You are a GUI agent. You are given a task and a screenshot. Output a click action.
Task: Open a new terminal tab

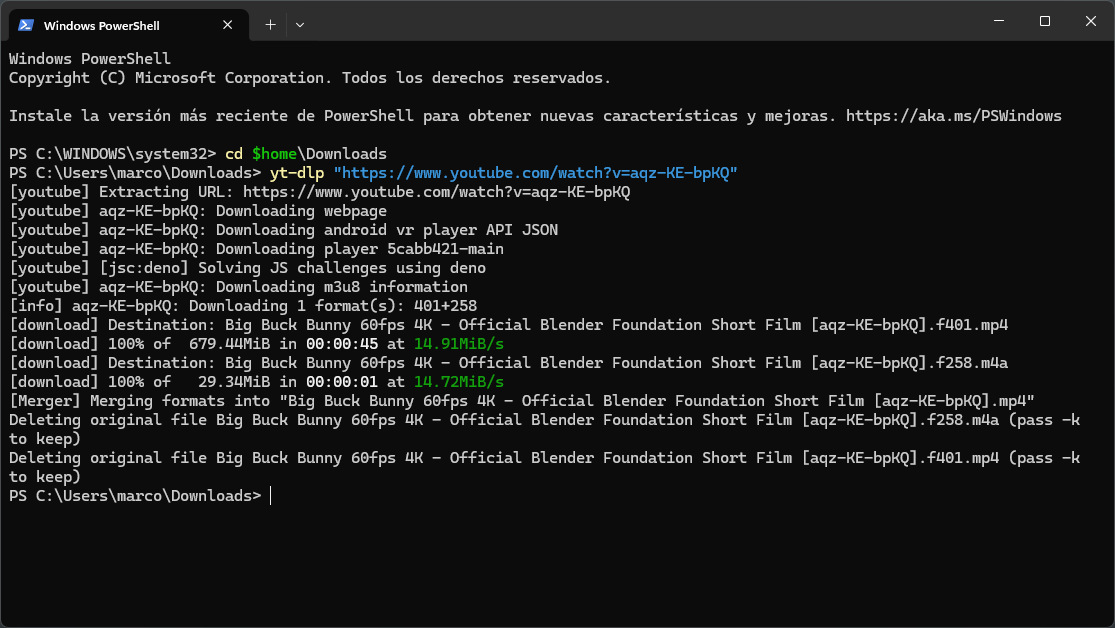[x=270, y=25]
